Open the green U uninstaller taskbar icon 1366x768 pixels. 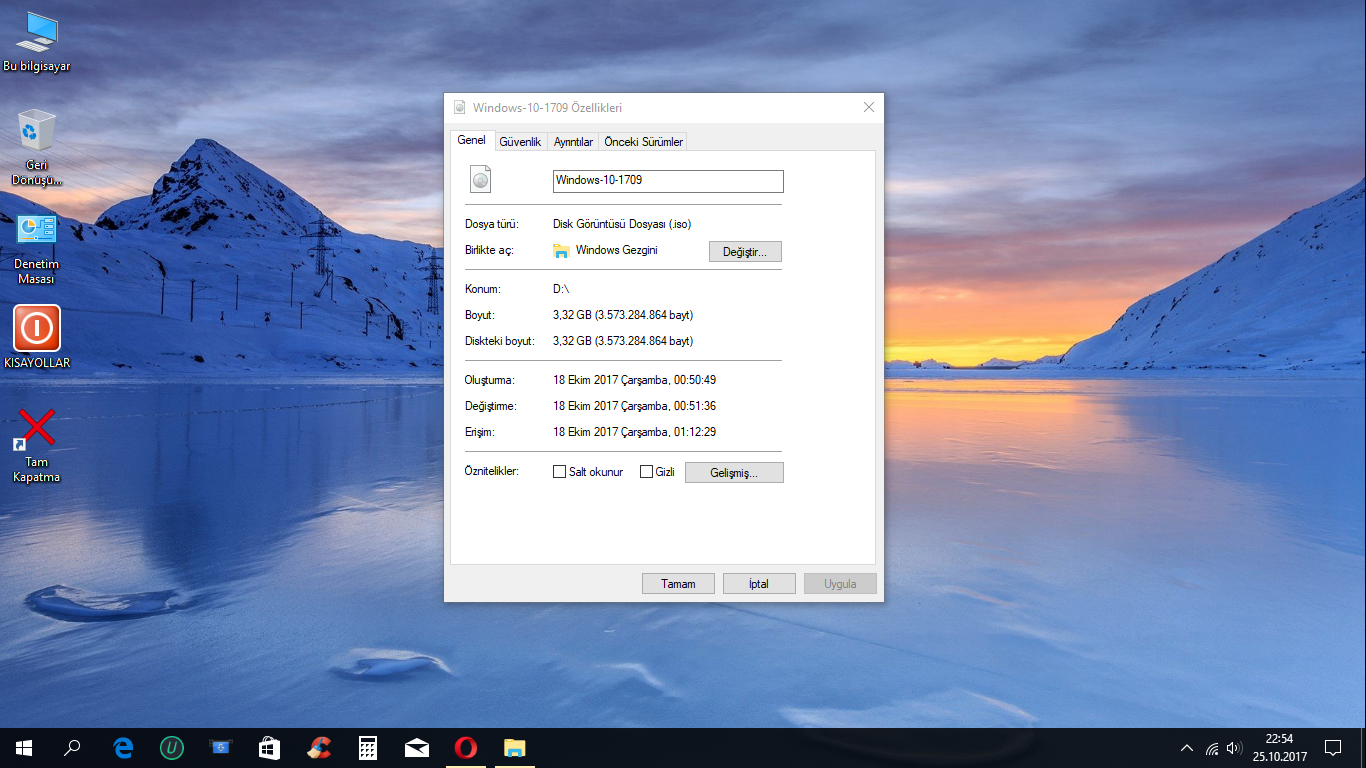[172, 747]
